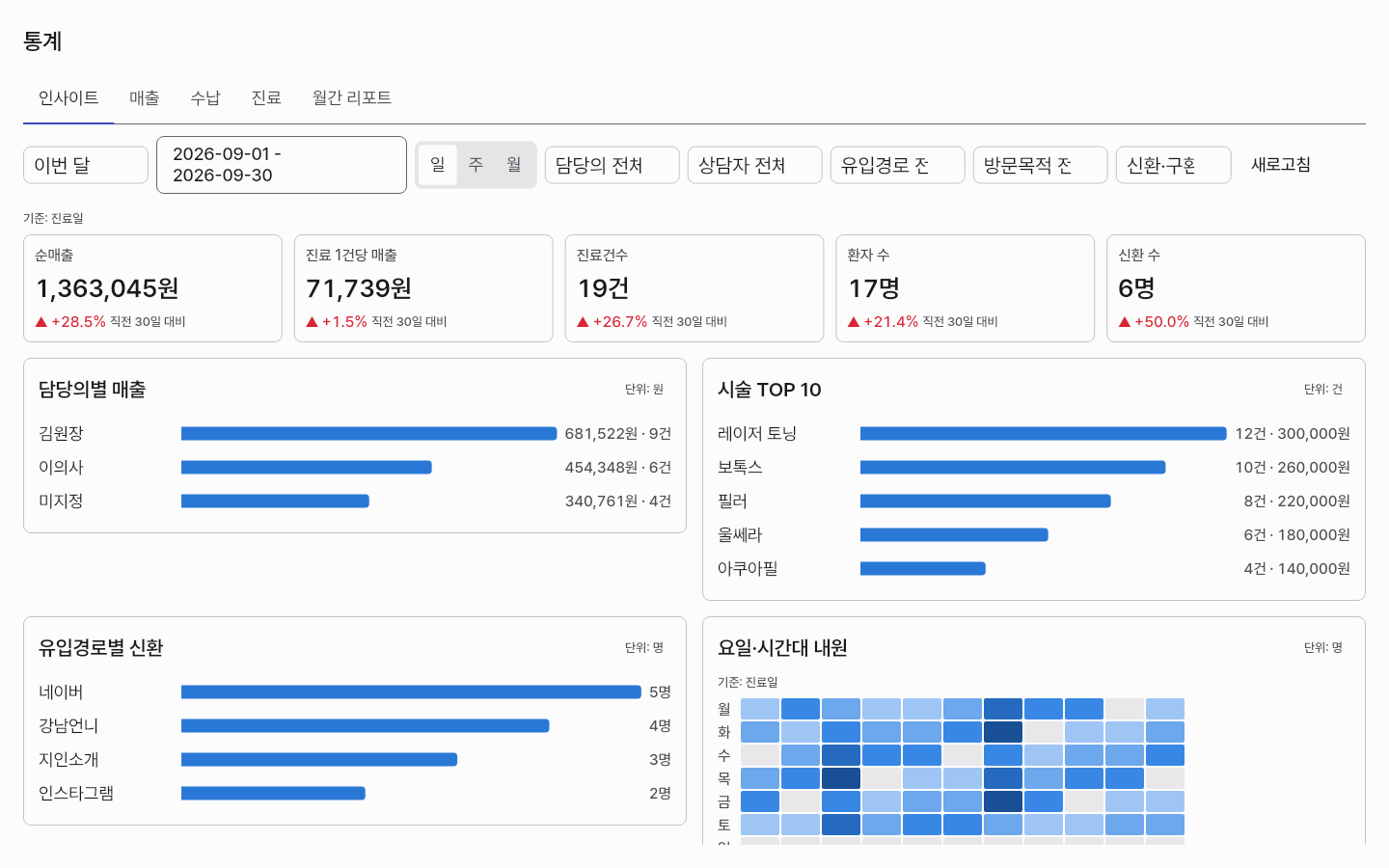1389x868 pixels.
Task: Click the 신환 수 value 6명
Action: click(1136, 288)
